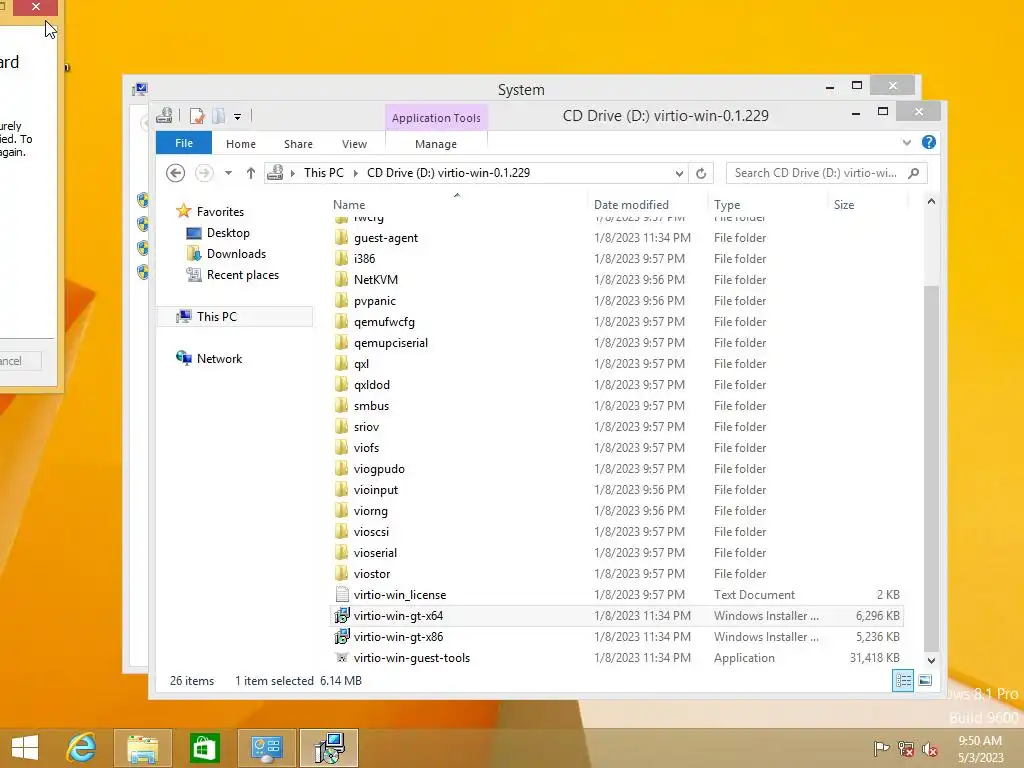Select Recent places in navigation pane
This screenshot has width=1024, height=768.
242,275
